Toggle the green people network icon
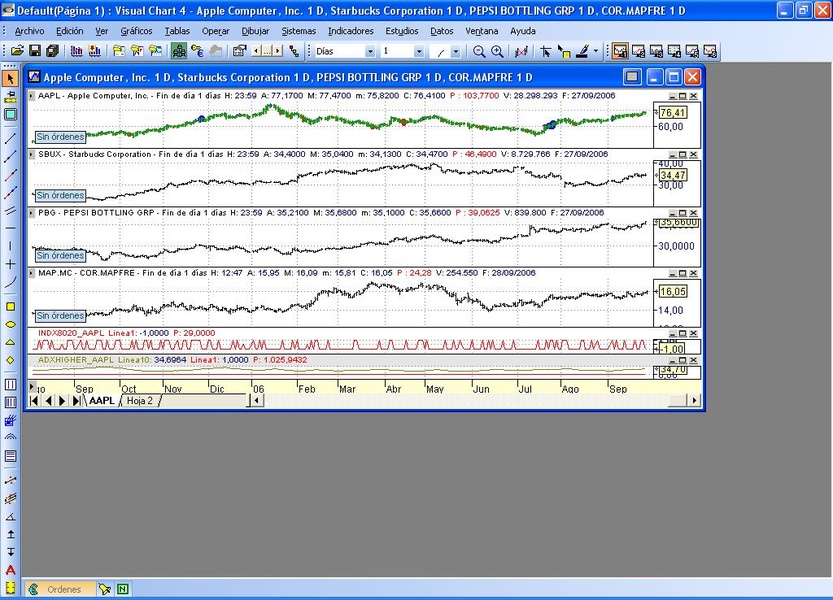 point(179,52)
